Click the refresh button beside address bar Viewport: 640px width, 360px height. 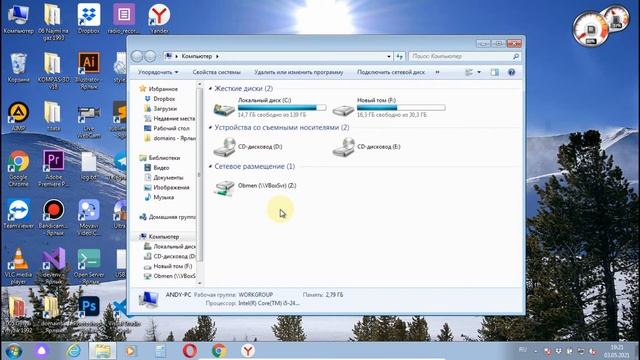tap(400, 56)
